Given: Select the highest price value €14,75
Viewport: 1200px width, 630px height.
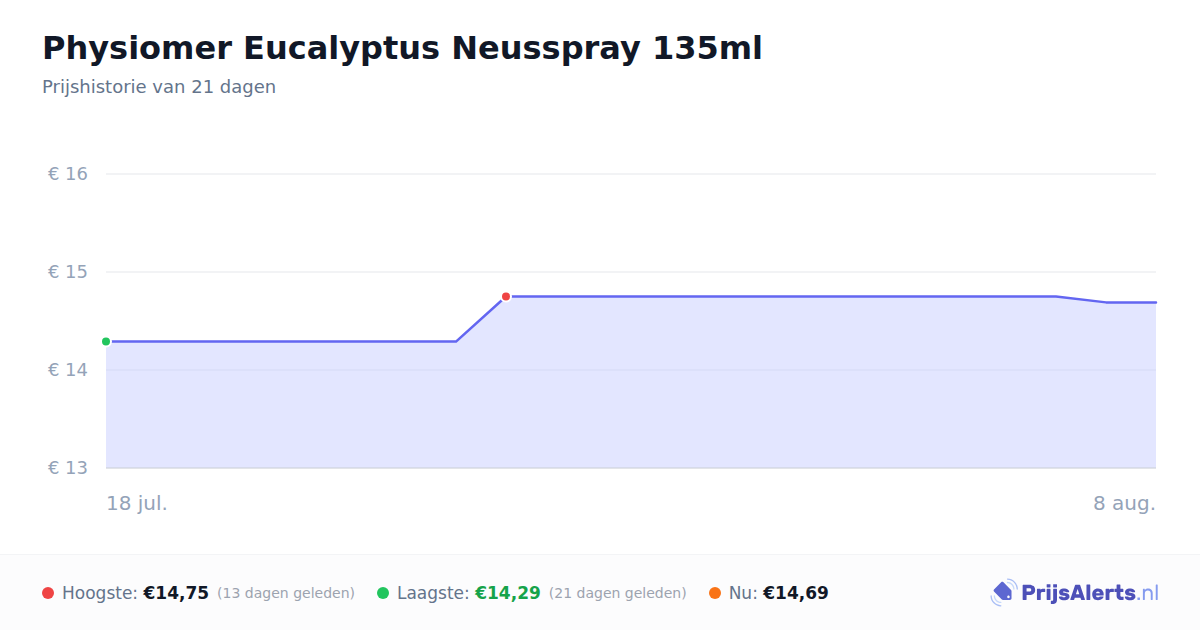Looking at the screenshot, I should (x=176, y=593).
